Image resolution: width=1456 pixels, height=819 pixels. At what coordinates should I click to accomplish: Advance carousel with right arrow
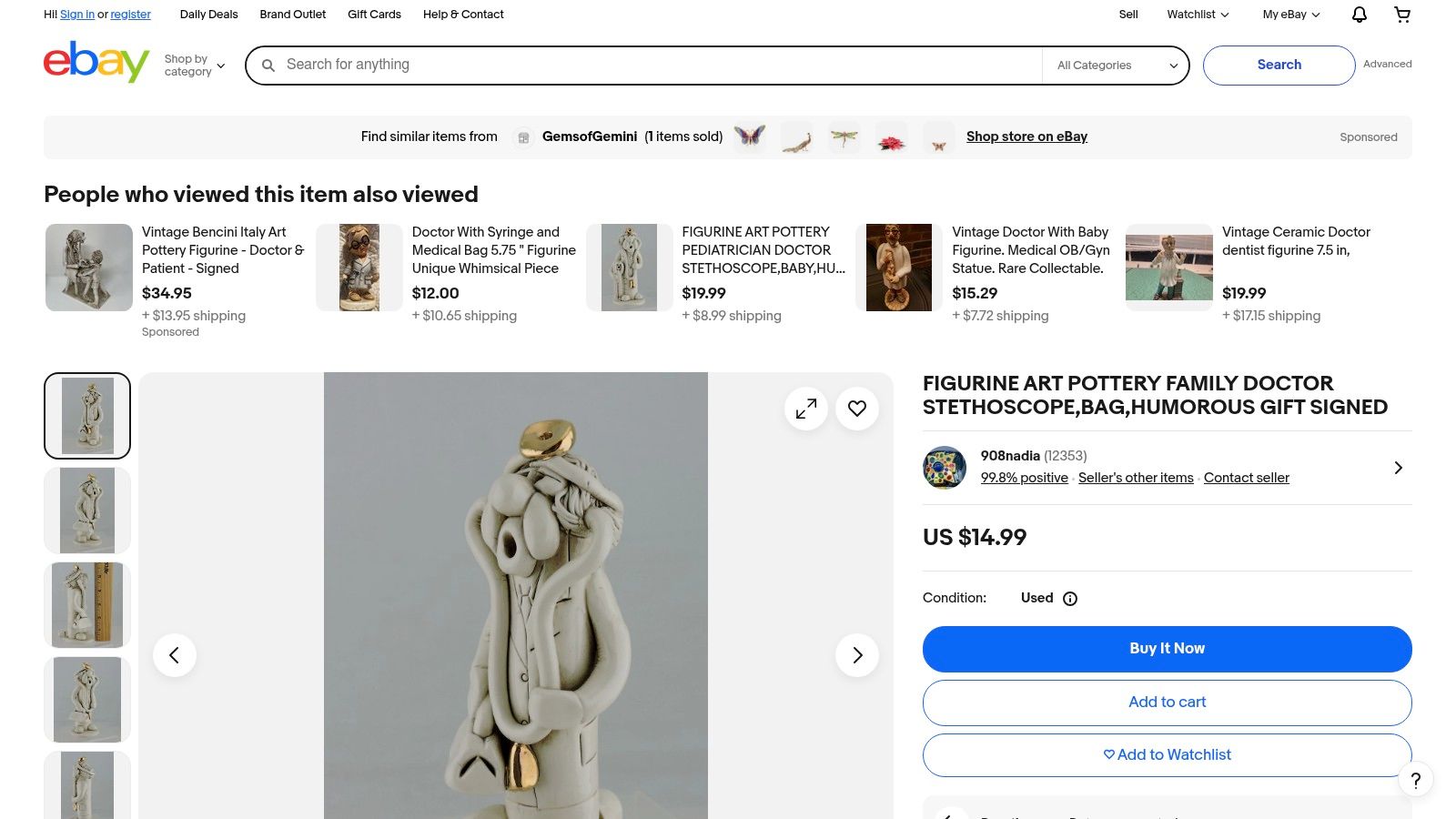pyautogui.click(x=856, y=654)
